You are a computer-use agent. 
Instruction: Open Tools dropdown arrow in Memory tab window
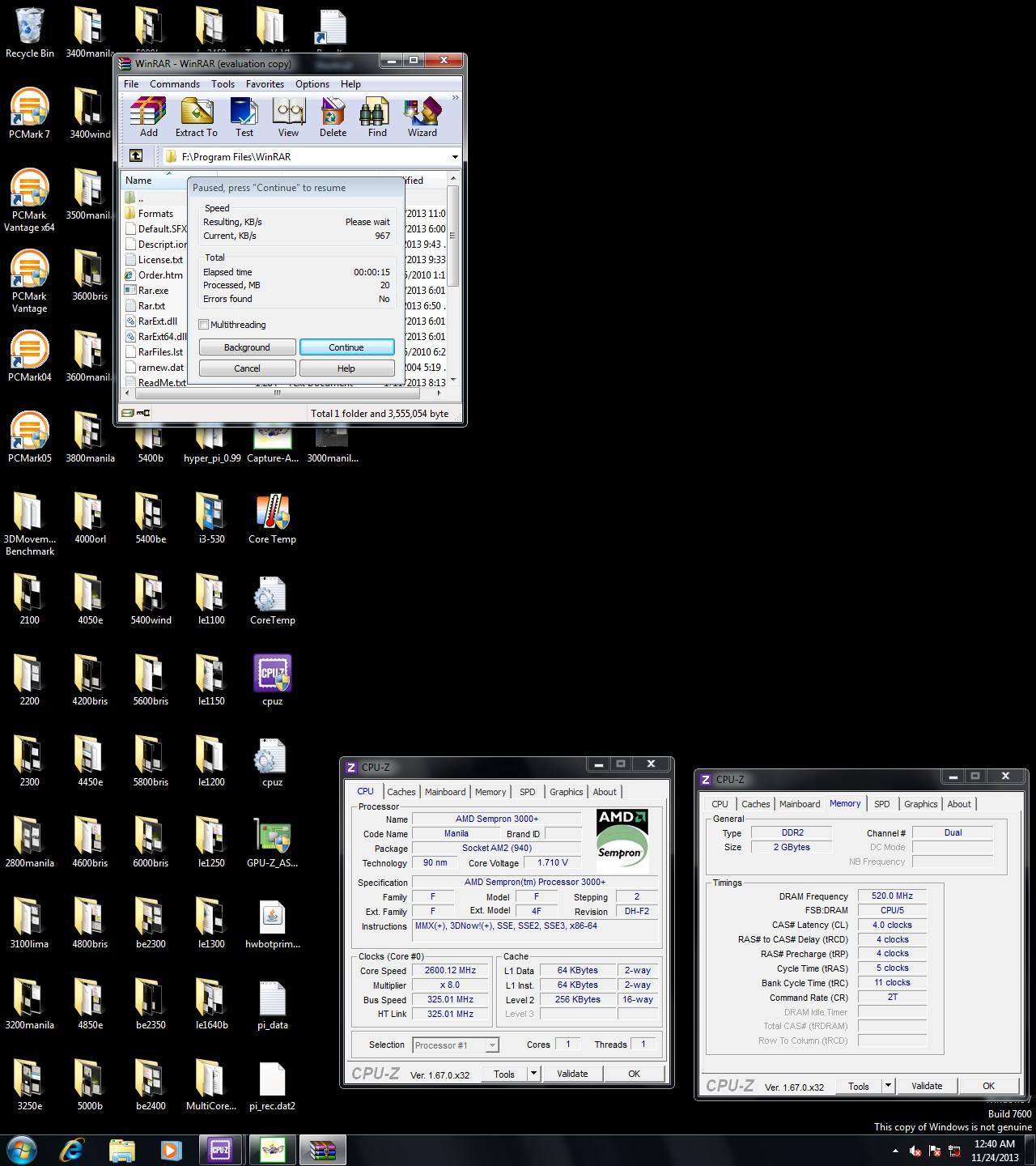point(888,1086)
